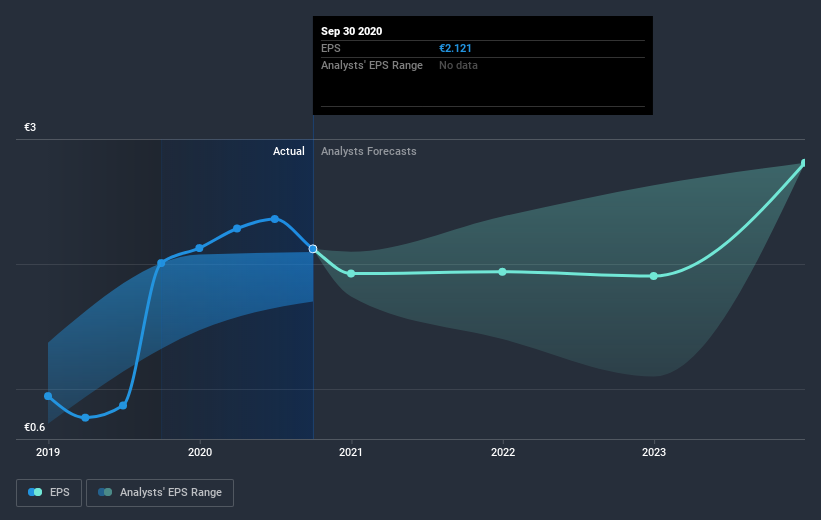Screen dimensions: 821x520
Task: Click the forecast data point at 2022
Action: (x=502, y=272)
